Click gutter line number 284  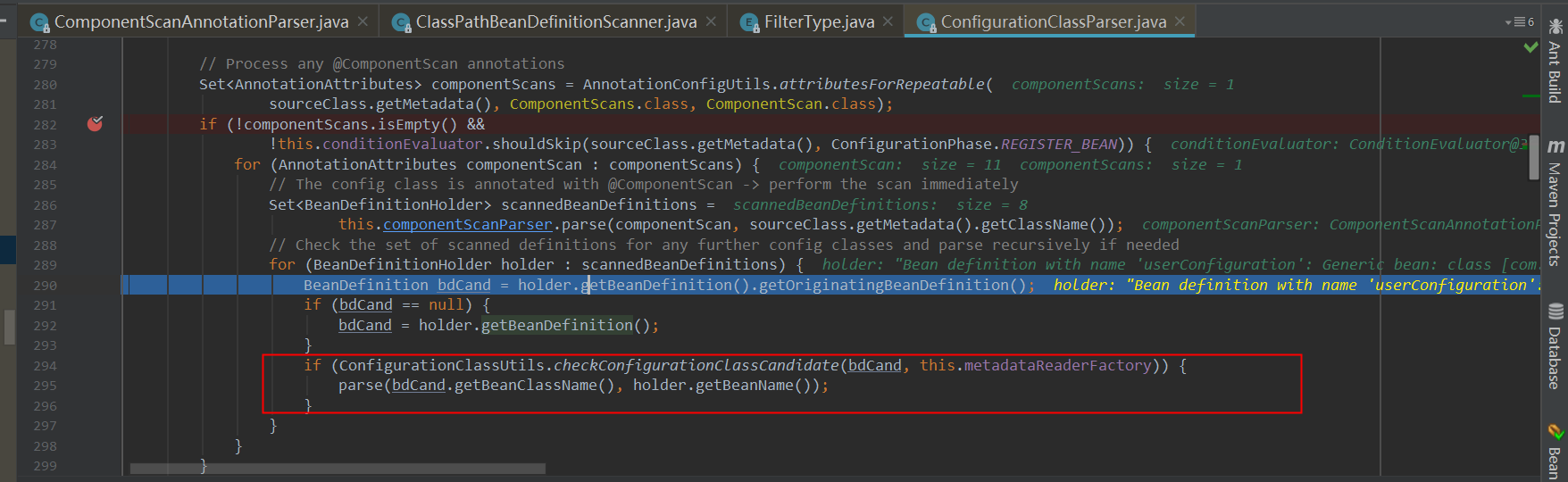tap(45, 165)
